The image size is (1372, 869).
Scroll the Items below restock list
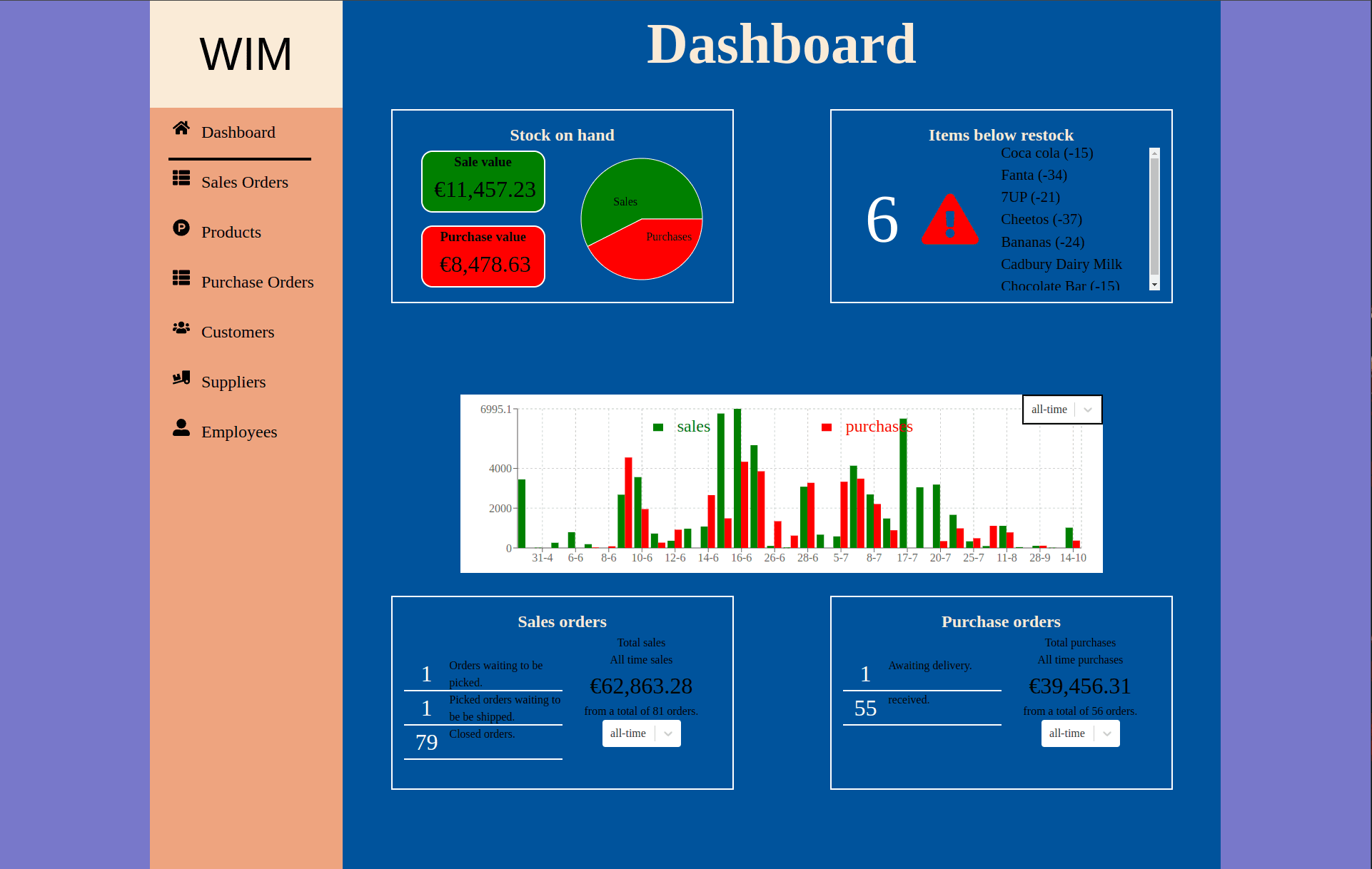point(1155,218)
